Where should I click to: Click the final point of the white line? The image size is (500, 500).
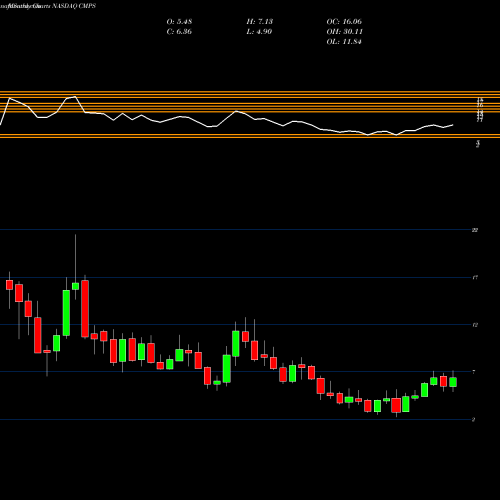(453, 125)
